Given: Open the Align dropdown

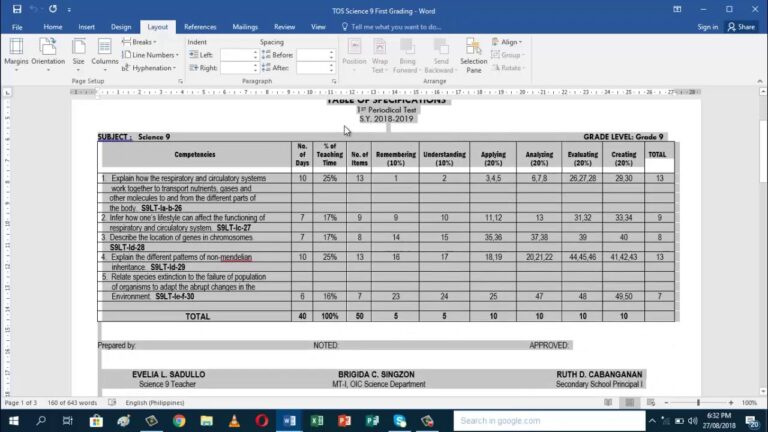Looking at the screenshot, I should (508, 42).
